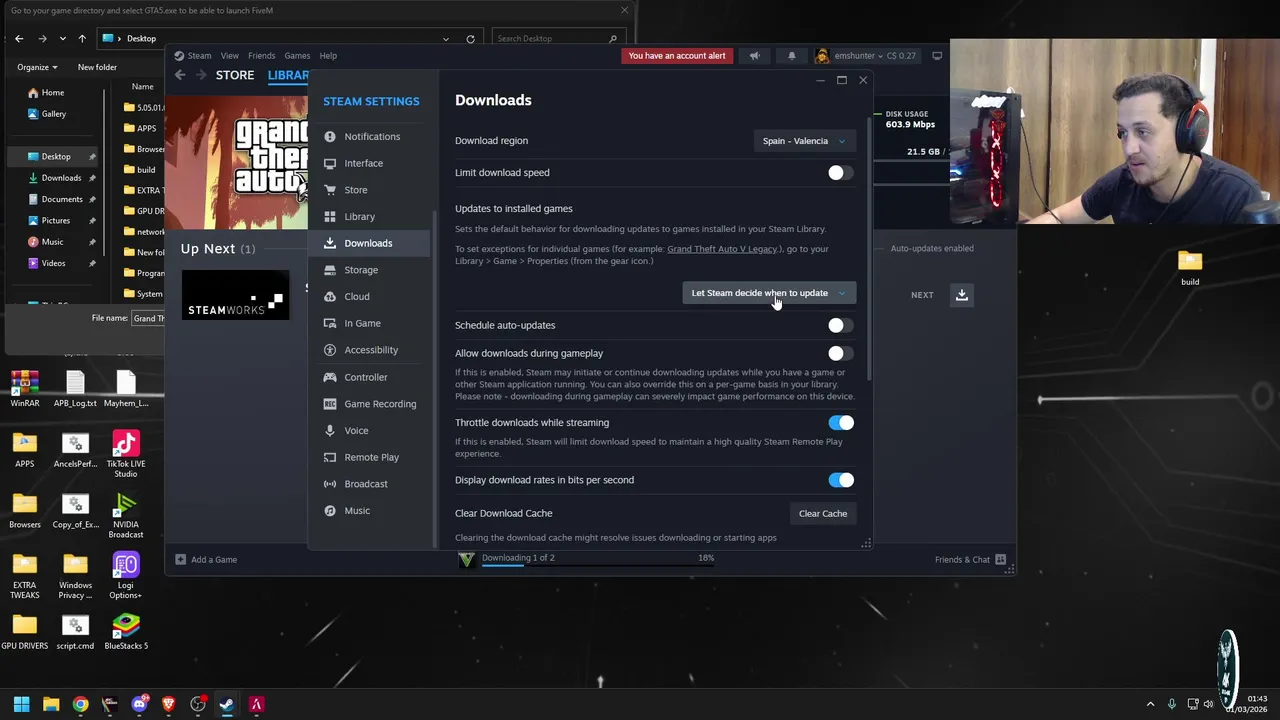Select Steamworks thumbnail in Up Next
This screenshot has height=720, width=1280.
[x=235, y=295]
